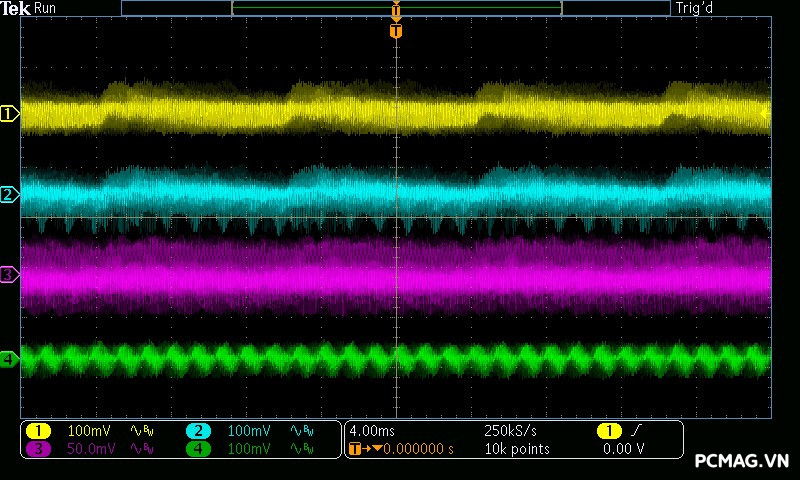Click the trigger source channel 1 badge

coord(609,430)
